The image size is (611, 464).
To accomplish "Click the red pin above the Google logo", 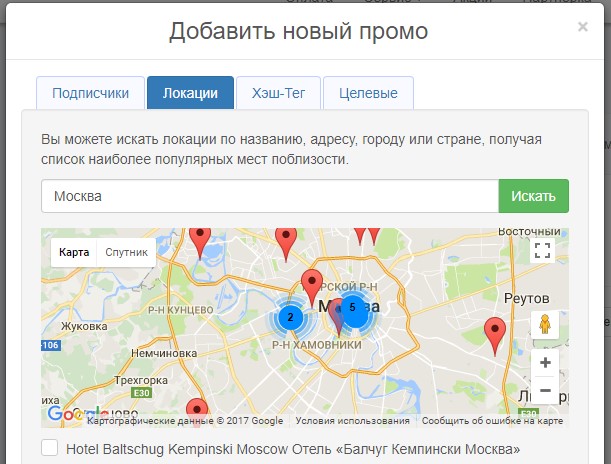I will click(x=197, y=411).
